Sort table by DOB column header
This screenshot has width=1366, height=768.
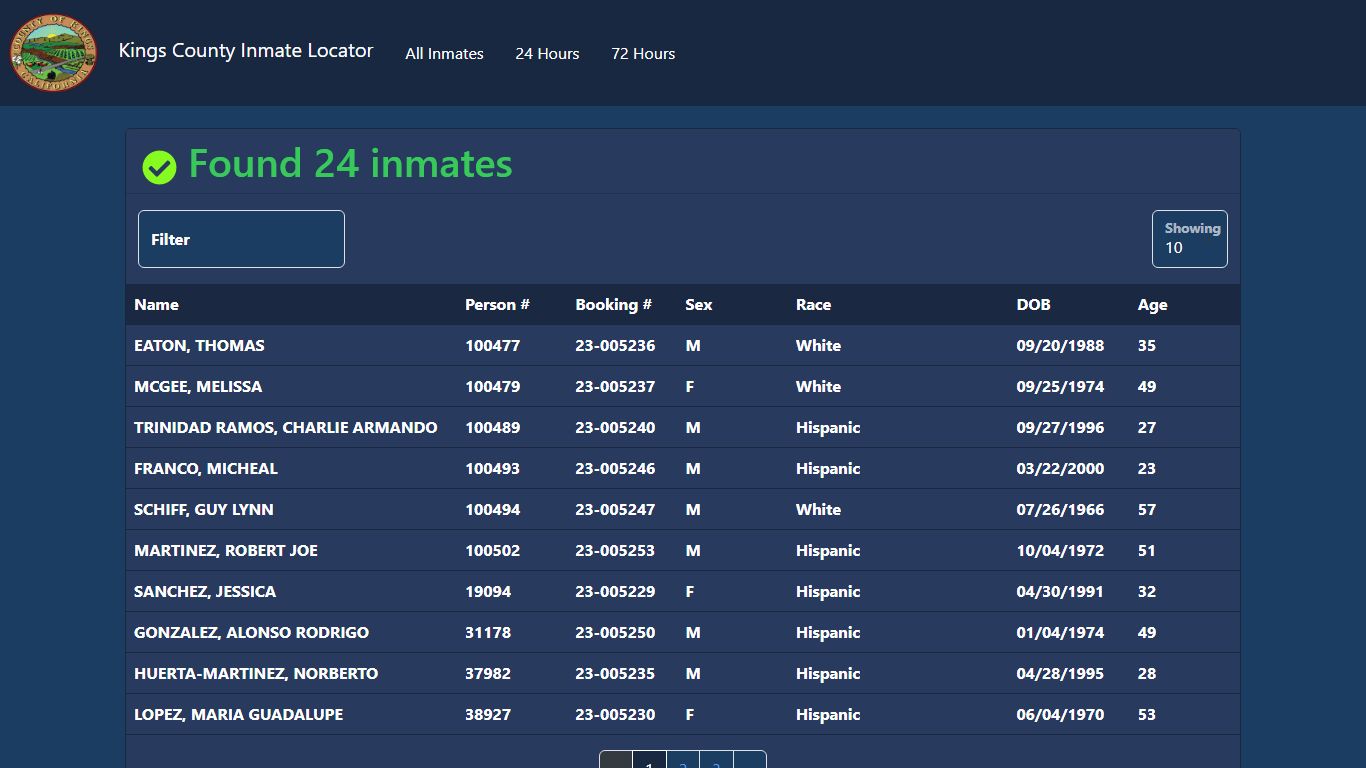[x=1033, y=305]
